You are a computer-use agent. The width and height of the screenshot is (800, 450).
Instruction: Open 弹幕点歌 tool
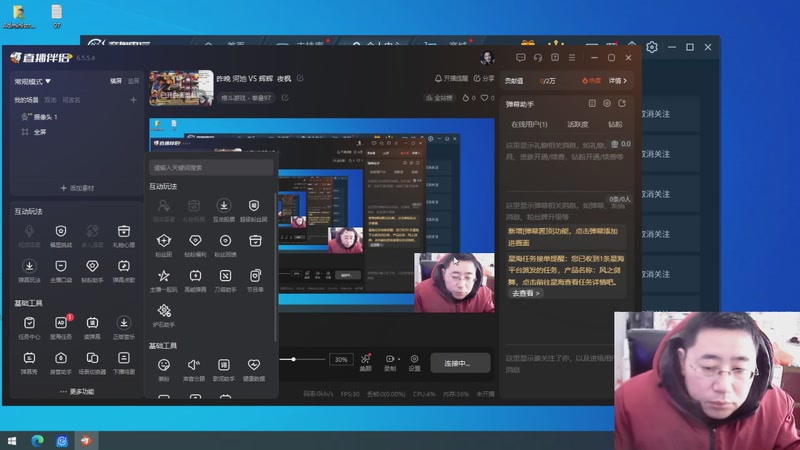tap(123, 270)
